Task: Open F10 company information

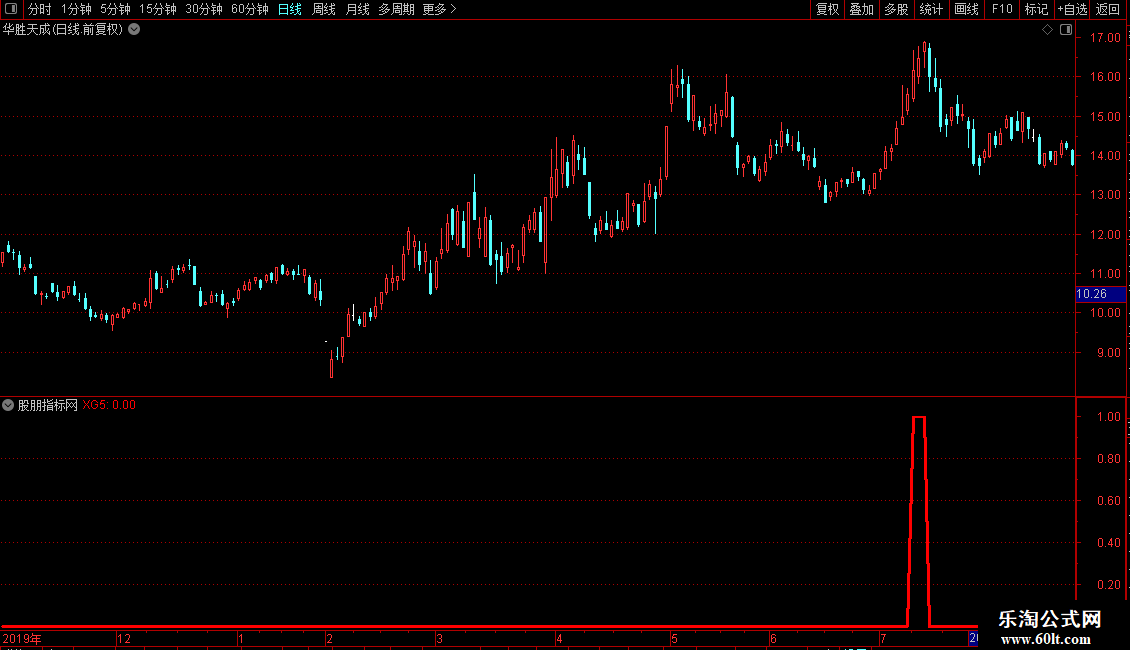Action: 1002,9
